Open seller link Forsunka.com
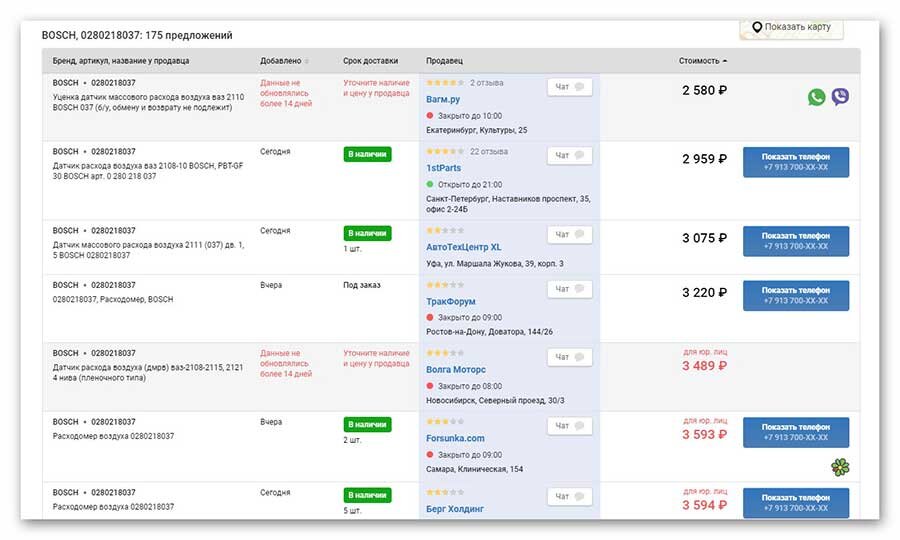 [x=455, y=438]
